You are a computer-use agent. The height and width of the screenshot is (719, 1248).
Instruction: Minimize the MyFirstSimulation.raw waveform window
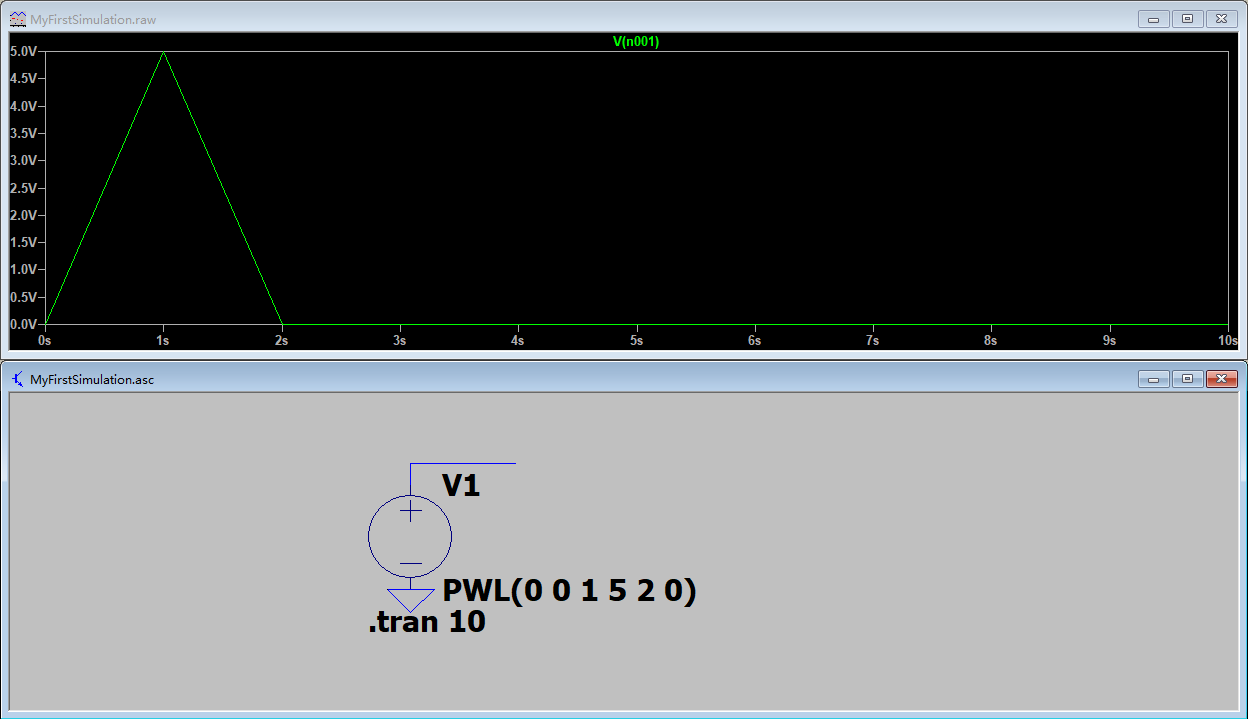[1152, 18]
